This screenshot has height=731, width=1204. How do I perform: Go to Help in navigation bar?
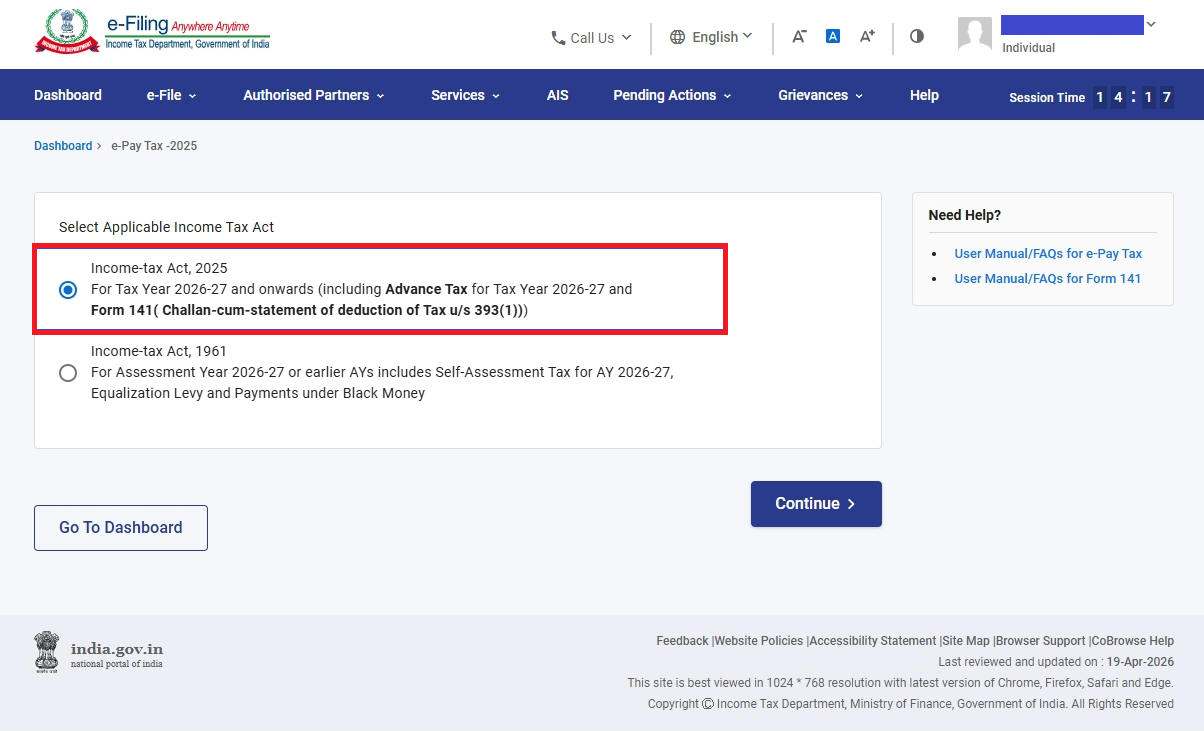click(x=924, y=95)
